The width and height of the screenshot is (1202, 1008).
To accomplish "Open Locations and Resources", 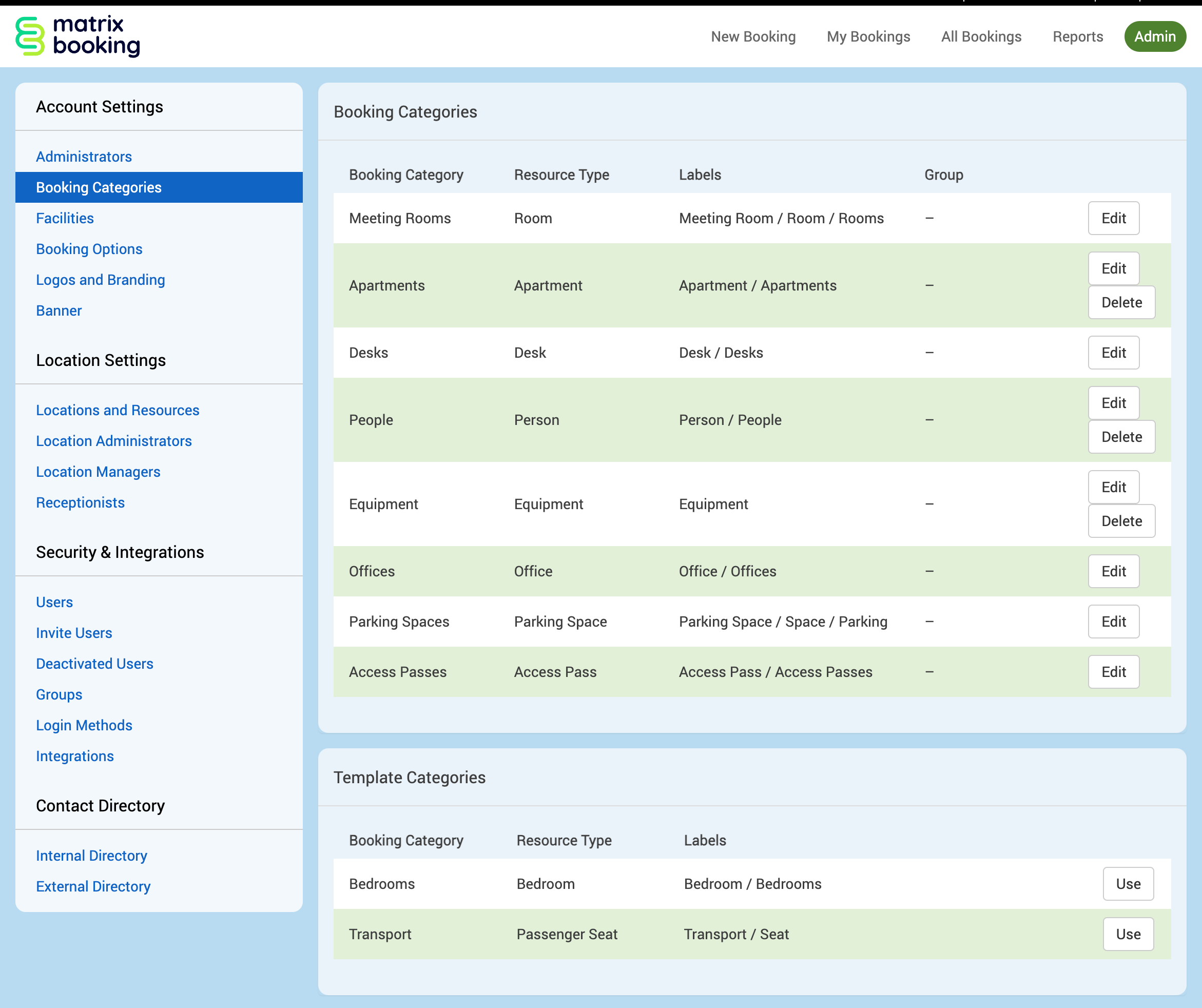I will 118,410.
